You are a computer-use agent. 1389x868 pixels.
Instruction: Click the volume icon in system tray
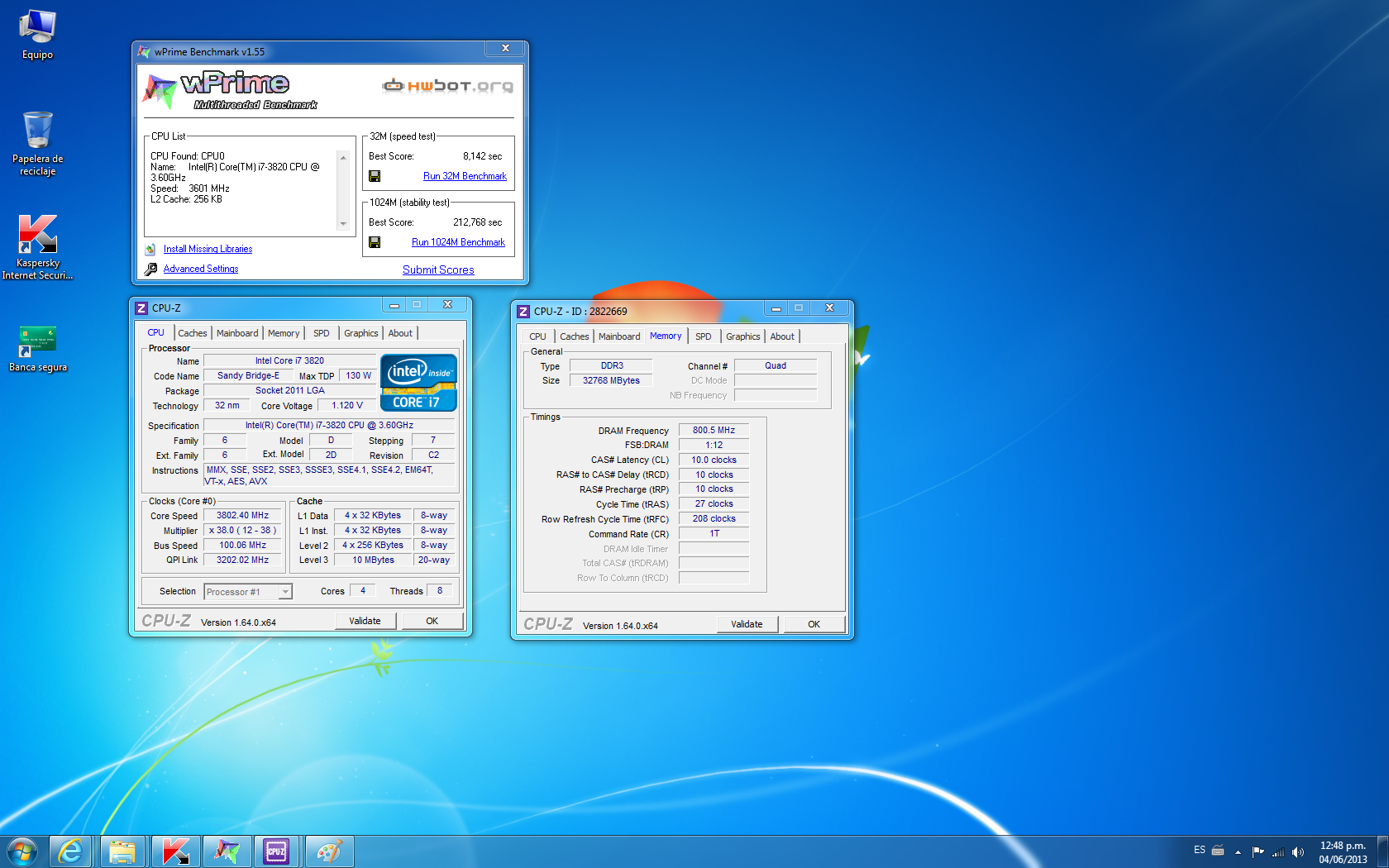coord(1298,851)
